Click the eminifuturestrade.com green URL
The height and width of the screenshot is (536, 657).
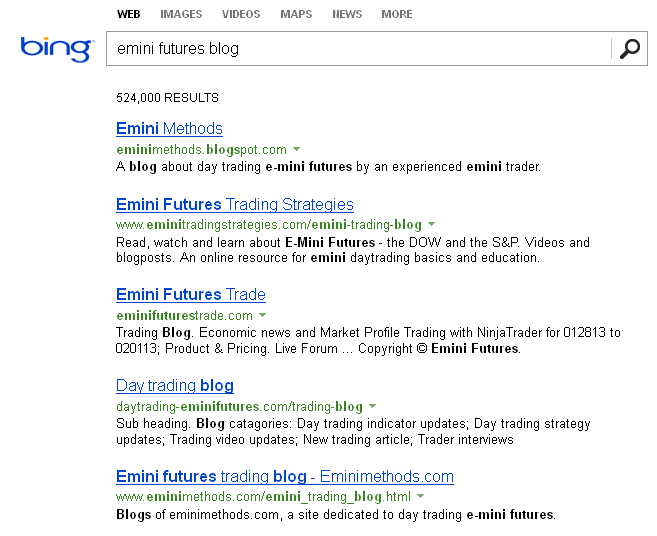point(184,316)
